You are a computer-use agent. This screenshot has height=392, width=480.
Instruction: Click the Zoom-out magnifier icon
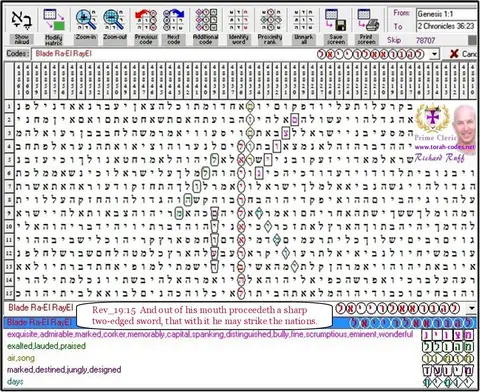[x=114, y=19]
